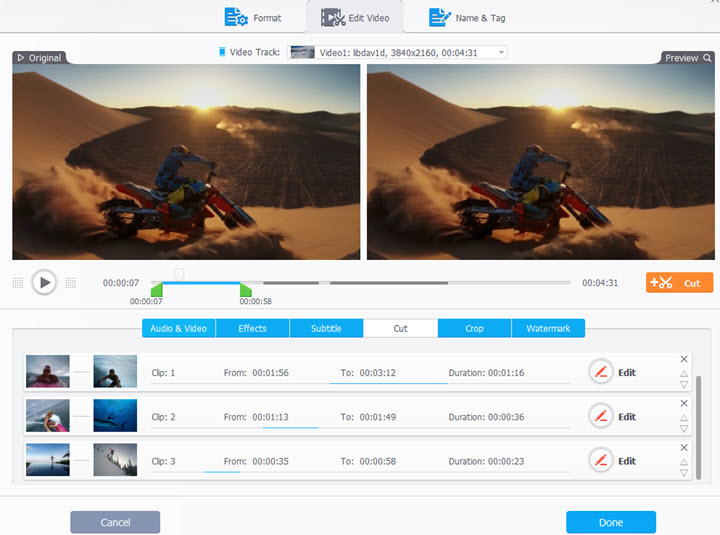This screenshot has height=535, width=720.
Task: Click Clip 1 To time 00:03:12
Action: 377,372
